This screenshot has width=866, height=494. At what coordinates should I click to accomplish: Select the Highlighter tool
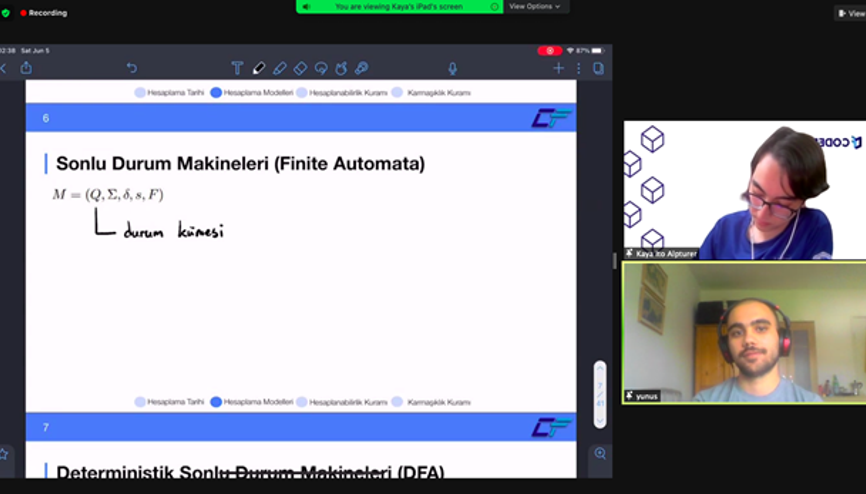(x=279, y=68)
